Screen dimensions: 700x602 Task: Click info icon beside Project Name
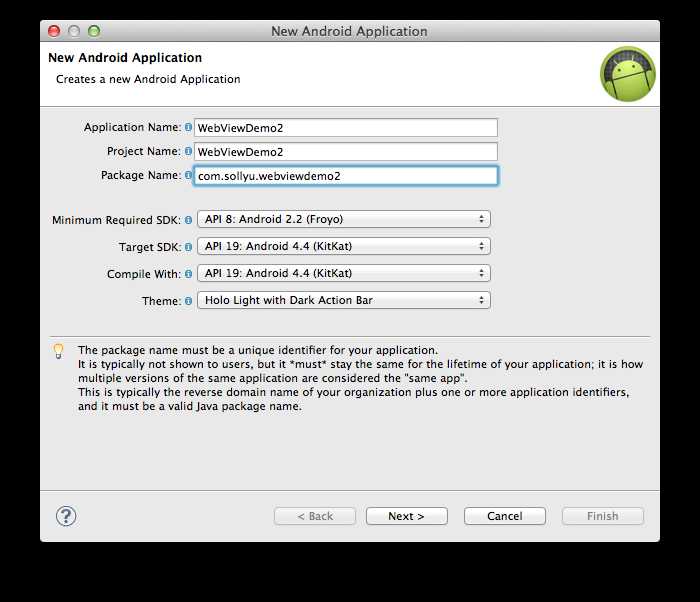click(188, 151)
